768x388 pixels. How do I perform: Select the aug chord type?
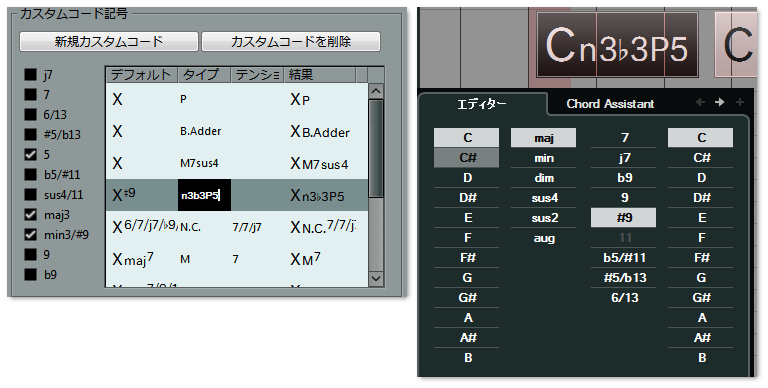[543, 238]
